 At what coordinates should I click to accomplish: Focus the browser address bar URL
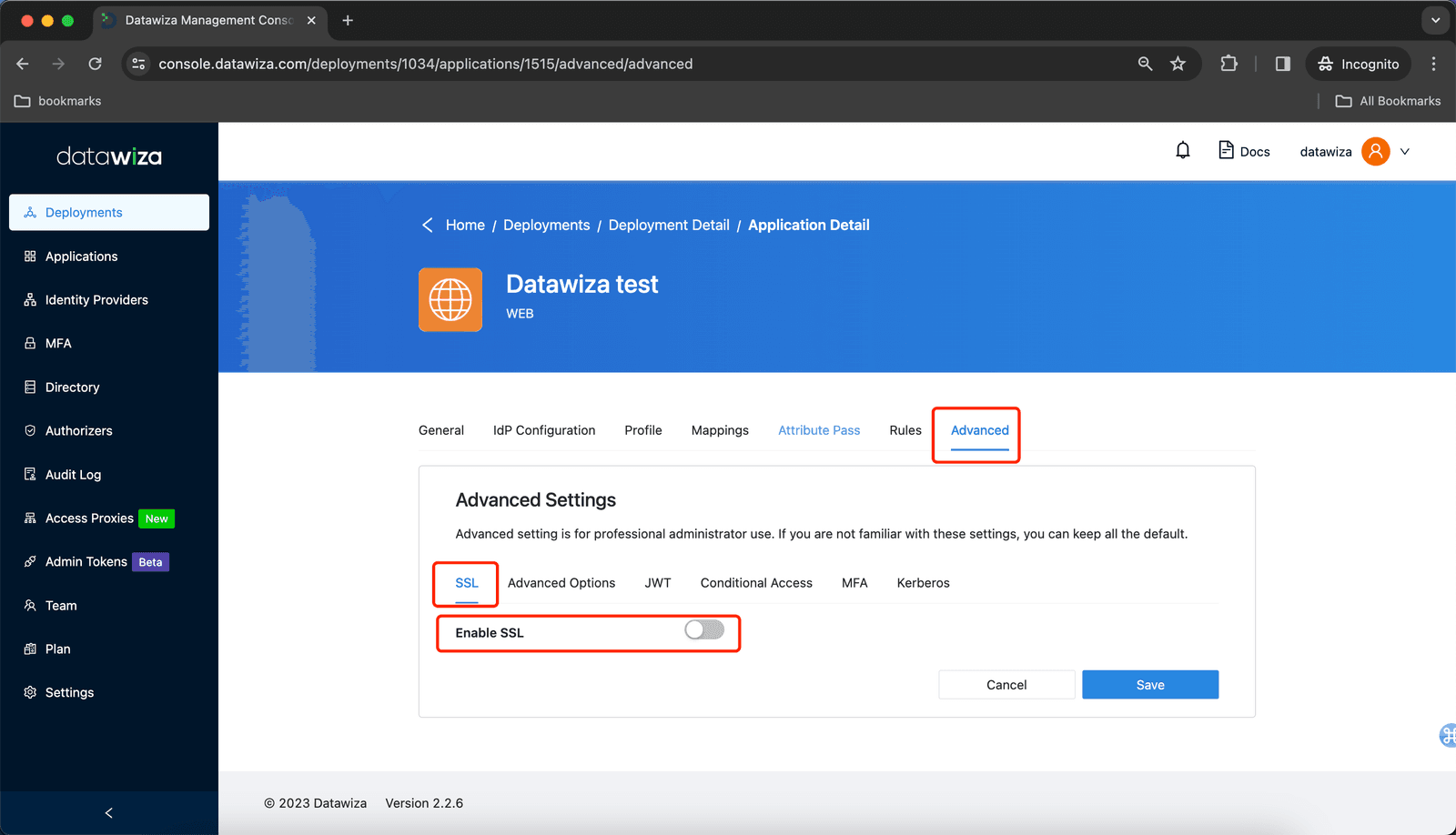point(426,64)
